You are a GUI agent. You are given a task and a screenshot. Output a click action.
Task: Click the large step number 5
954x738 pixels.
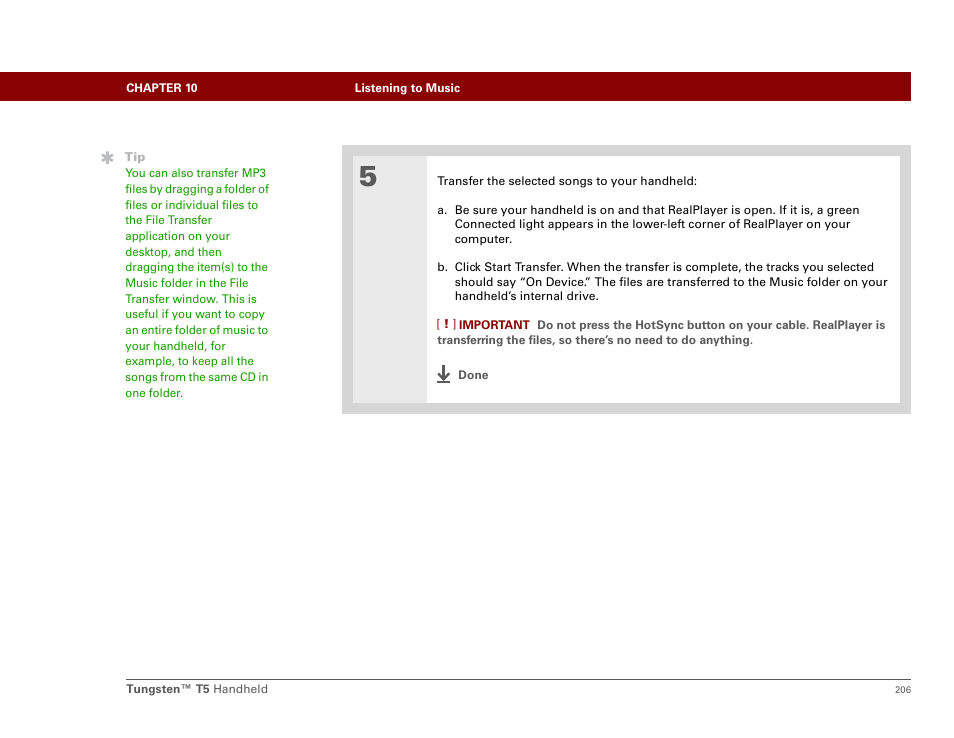click(x=367, y=177)
